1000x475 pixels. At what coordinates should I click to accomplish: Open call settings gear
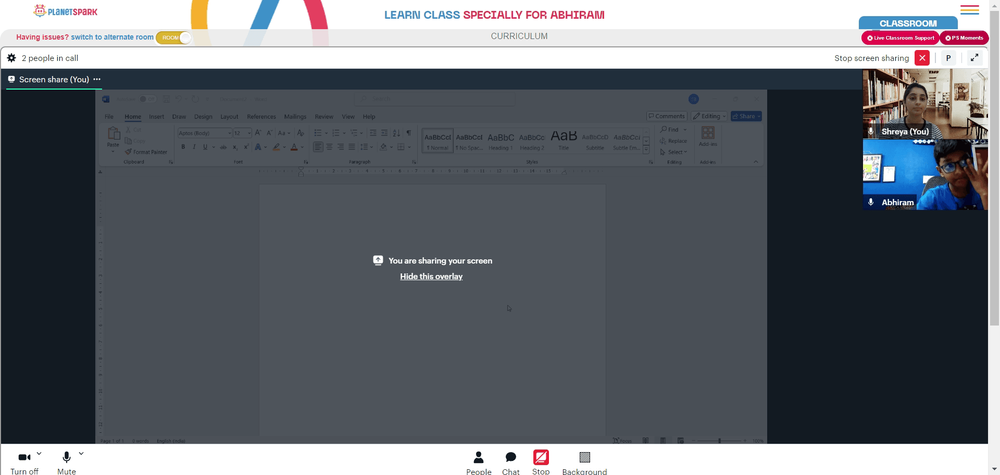11,58
